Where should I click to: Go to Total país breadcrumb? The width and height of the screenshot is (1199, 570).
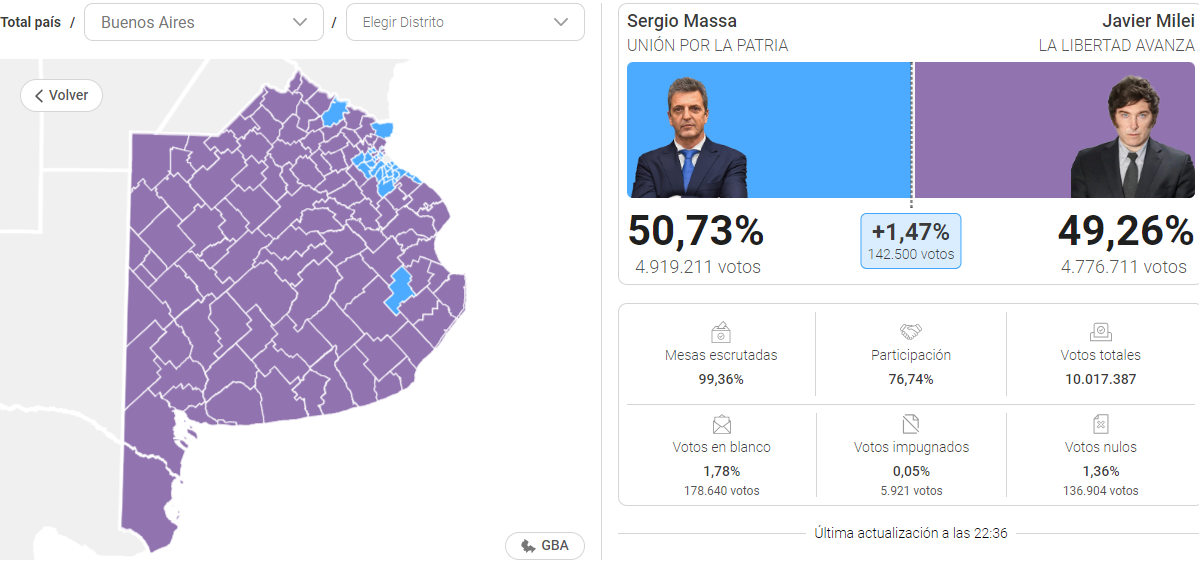(31, 22)
